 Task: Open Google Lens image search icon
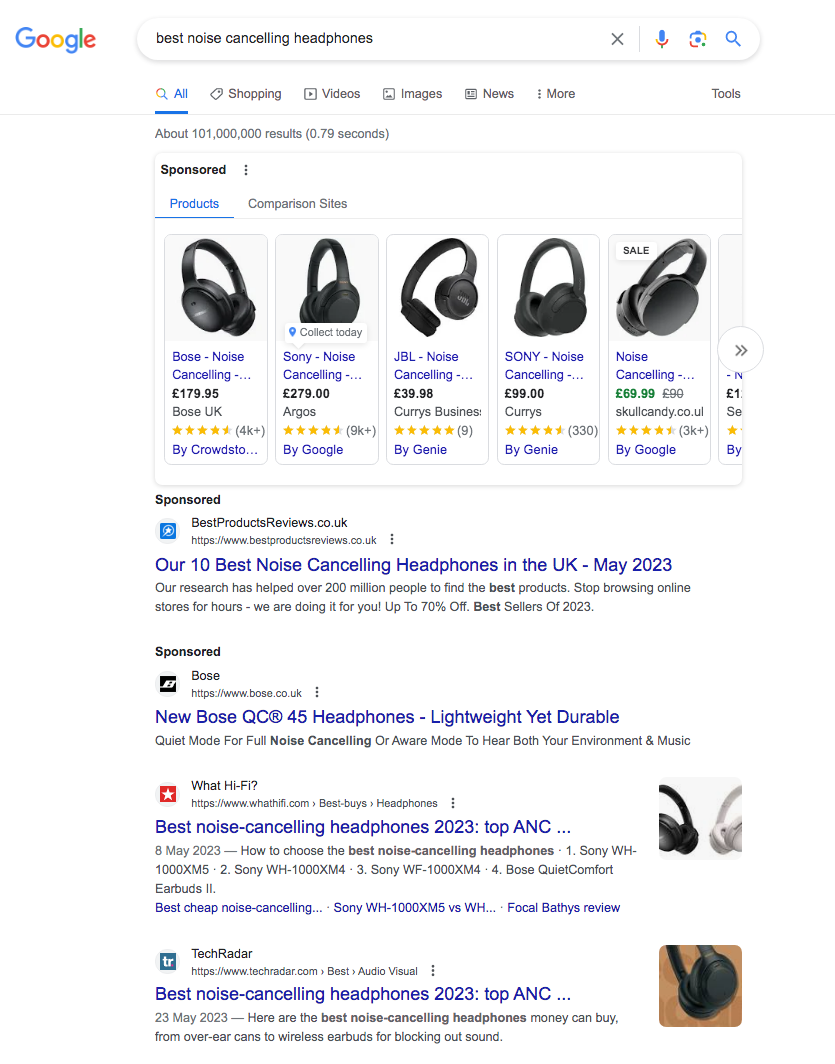coord(697,39)
